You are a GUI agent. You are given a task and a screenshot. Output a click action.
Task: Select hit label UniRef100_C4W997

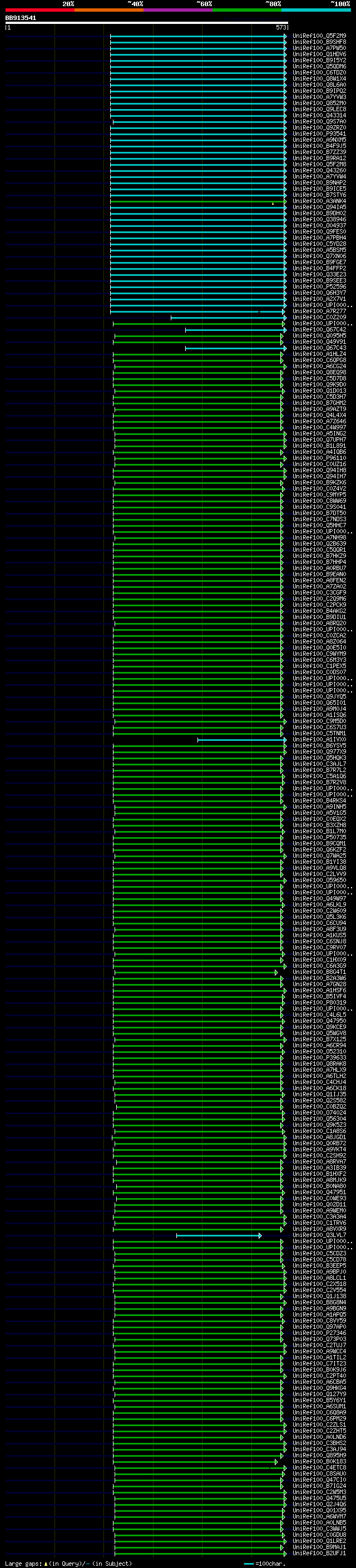tap(319, 428)
